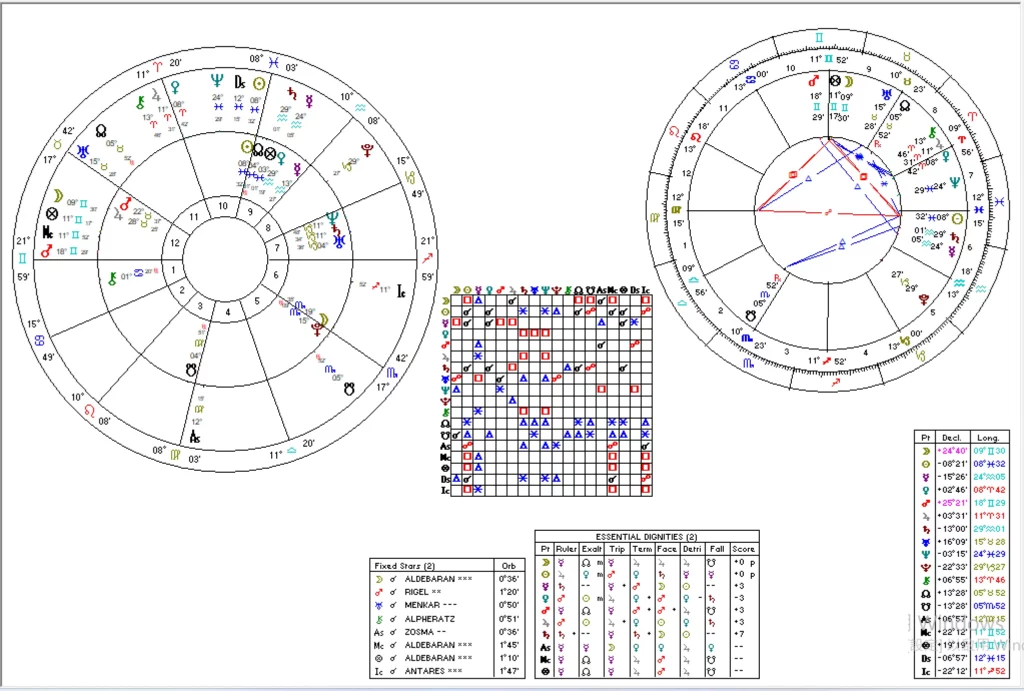Select the Ic marker on left chart
The height and width of the screenshot is (691, 1024).
click(x=402, y=292)
